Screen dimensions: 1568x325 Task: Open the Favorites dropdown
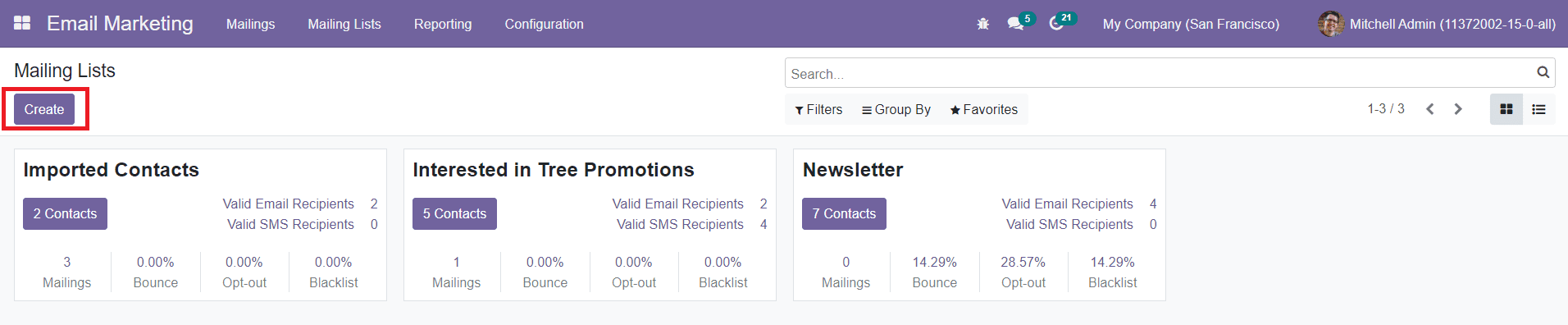click(x=984, y=109)
